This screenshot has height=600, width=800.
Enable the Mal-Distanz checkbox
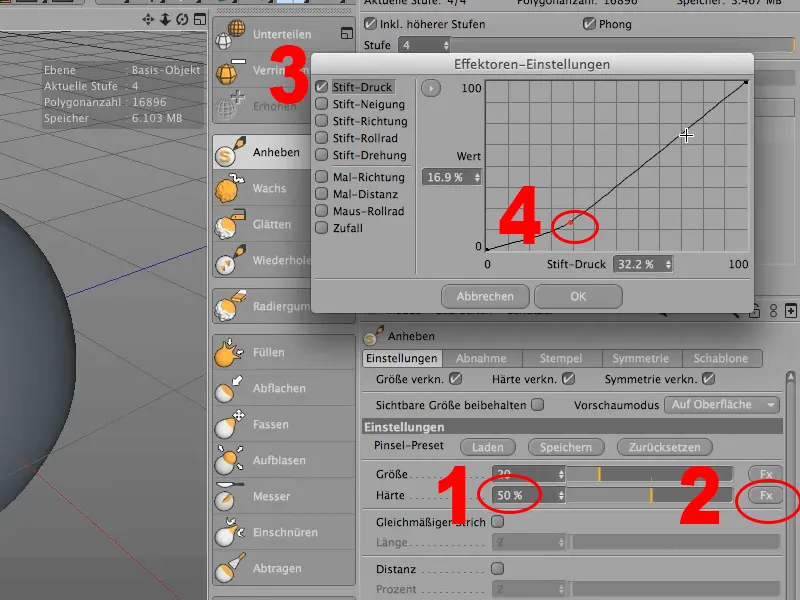click(x=321, y=194)
